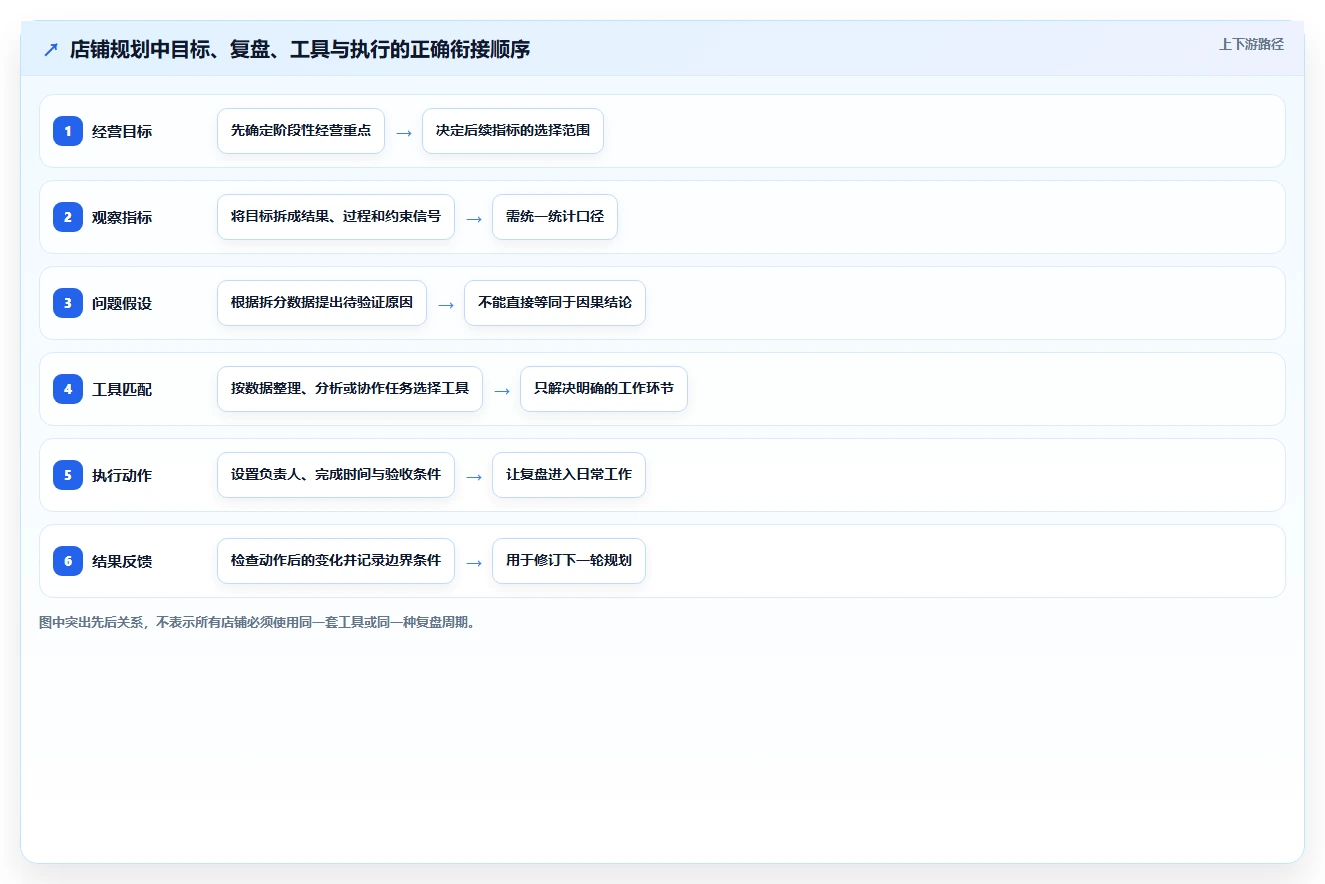
Task: Select the 只解决明确的工作环节 box
Action: tap(604, 389)
